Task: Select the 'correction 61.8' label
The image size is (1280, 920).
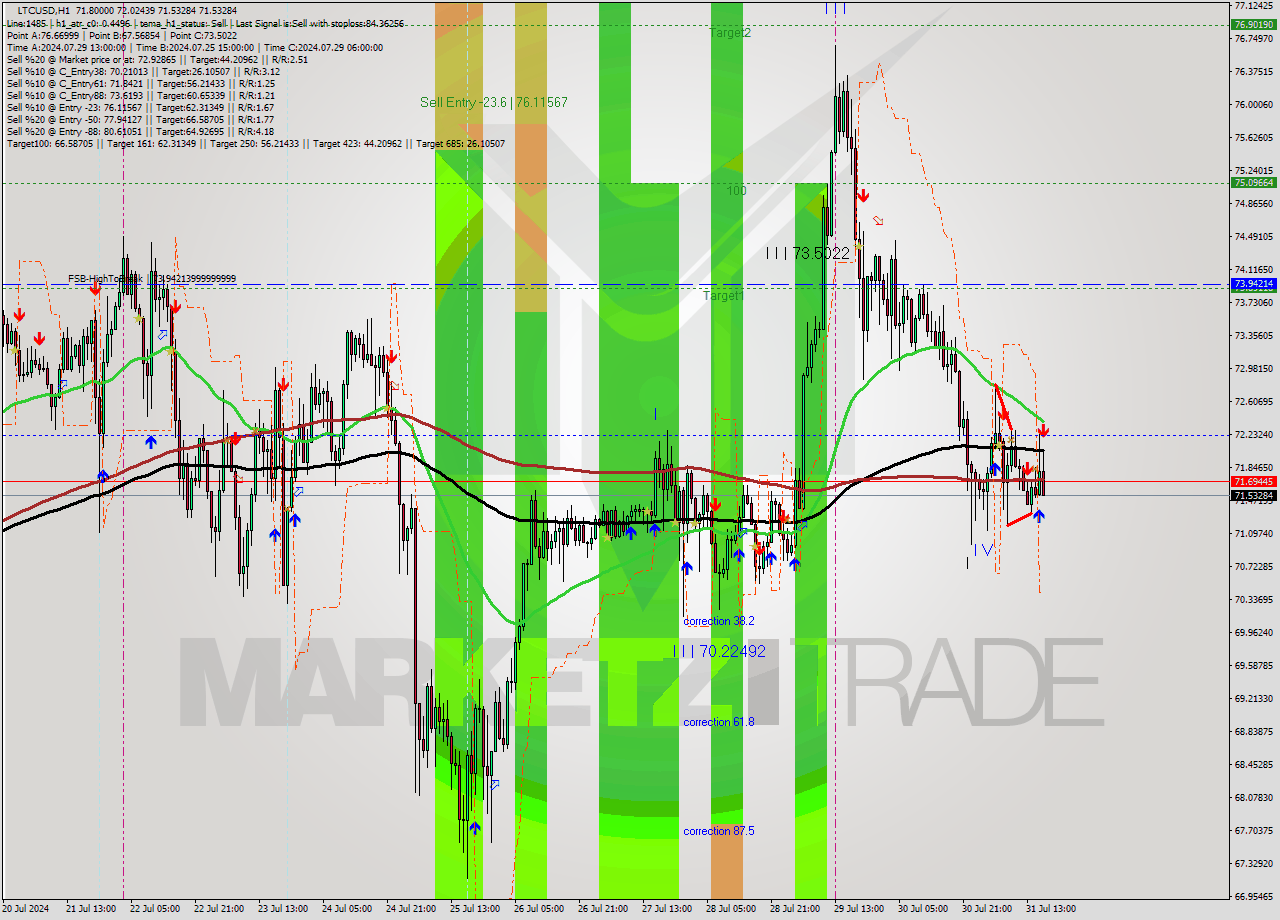Action: tap(718, 722)
